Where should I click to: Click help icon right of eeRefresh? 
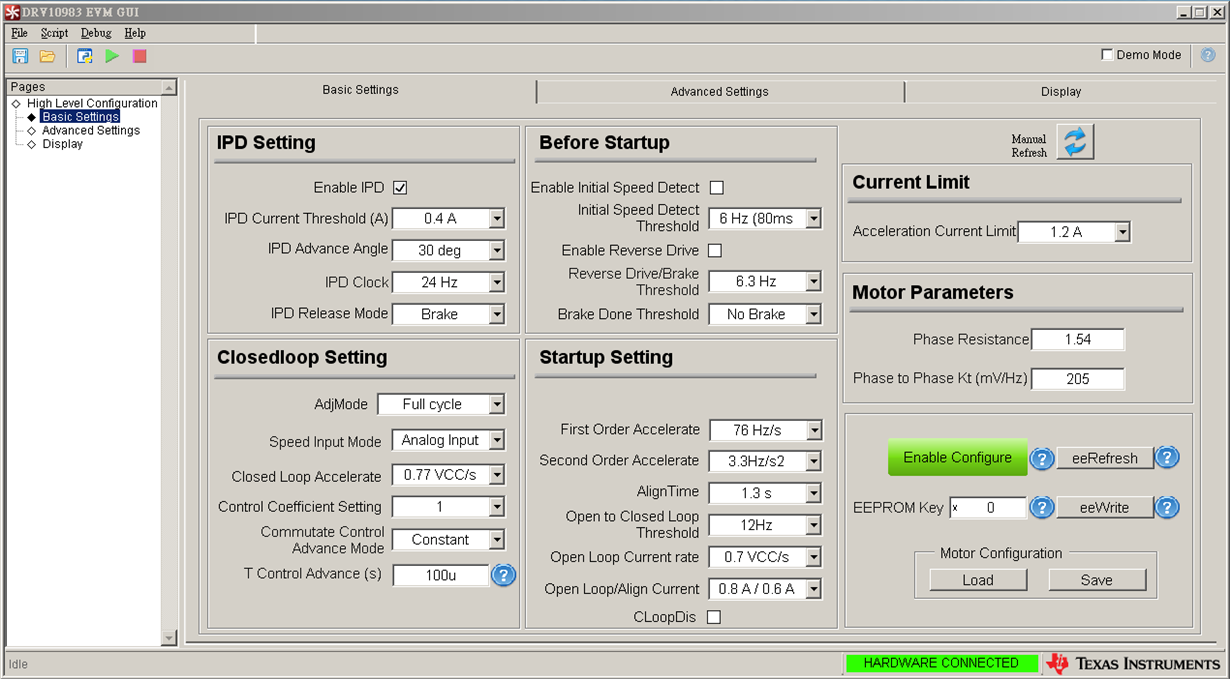tap(1167, 458)
